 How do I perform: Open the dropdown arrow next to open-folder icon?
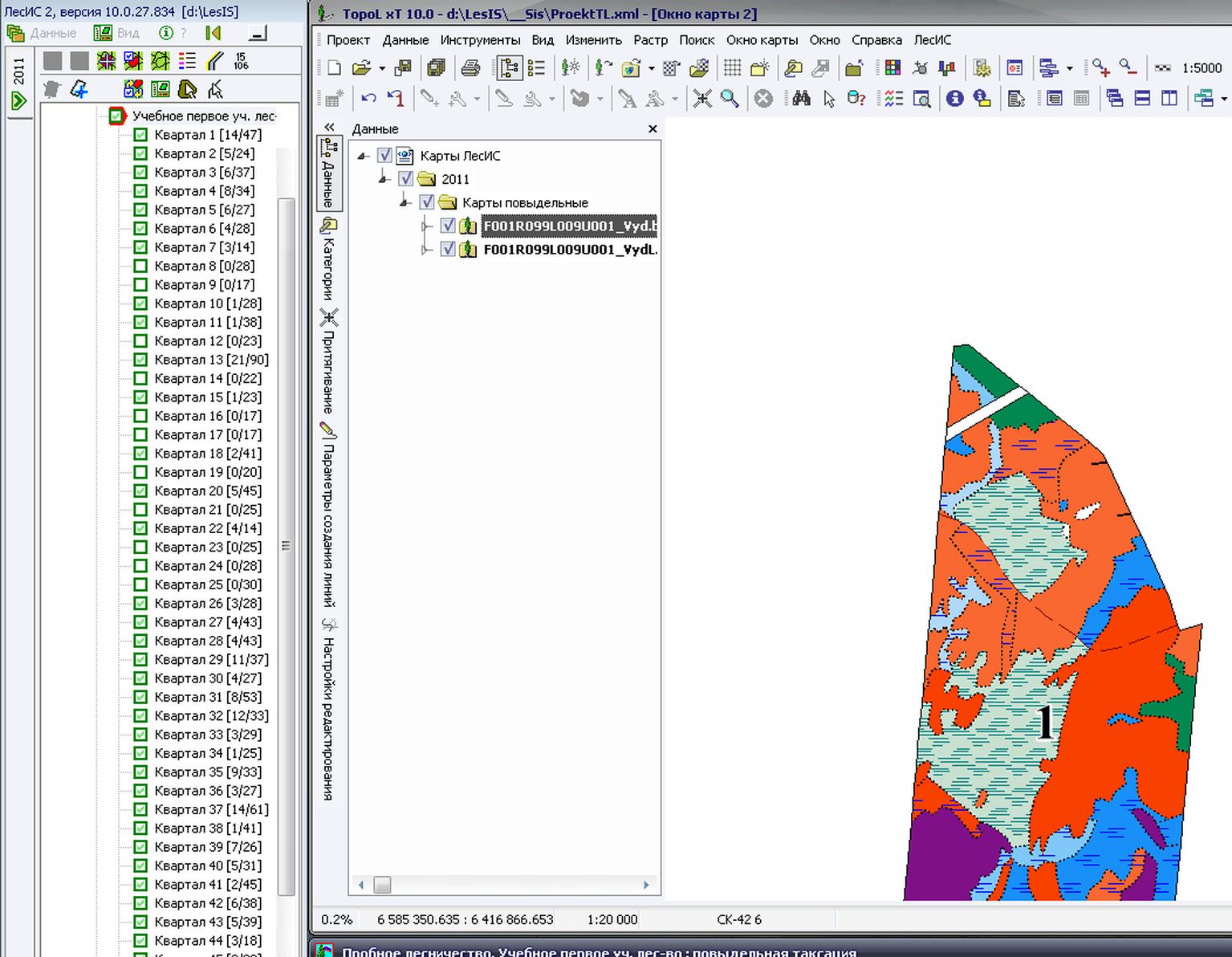click(x=382, y=69)
